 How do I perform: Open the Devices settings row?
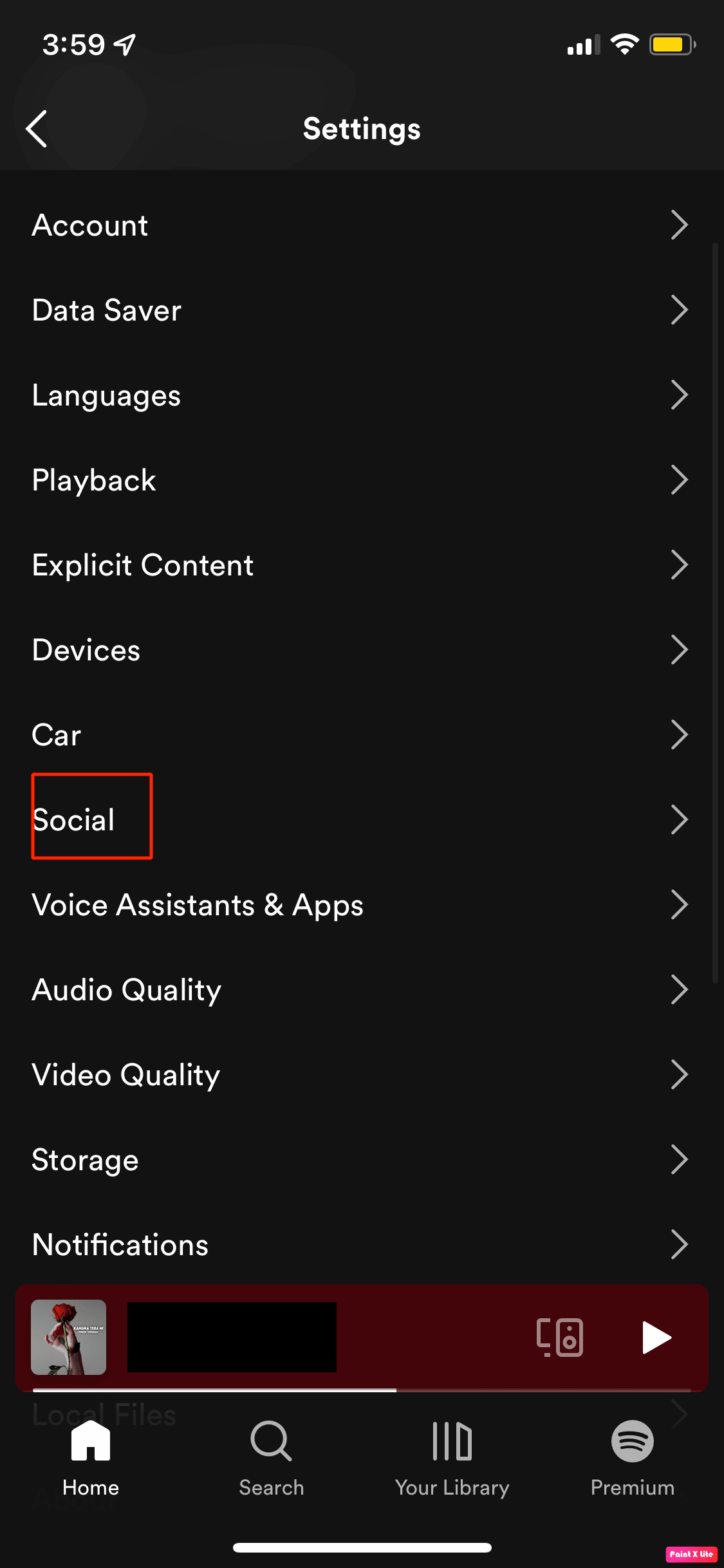(362, 649)
